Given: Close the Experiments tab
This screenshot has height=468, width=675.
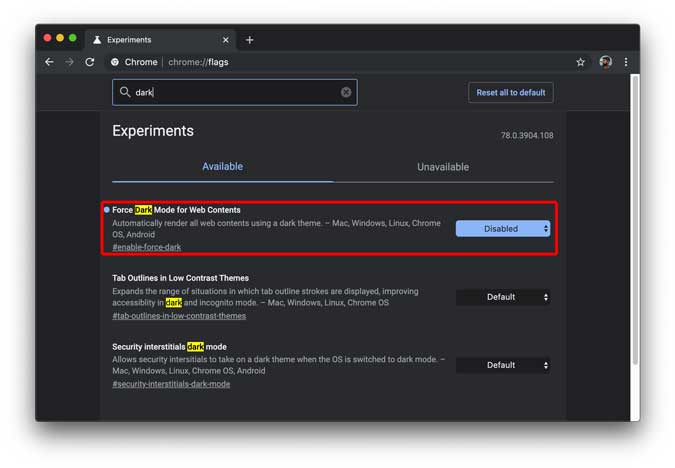Looking at the screenshot, I should pyautogui.click(x=226, y=40).
